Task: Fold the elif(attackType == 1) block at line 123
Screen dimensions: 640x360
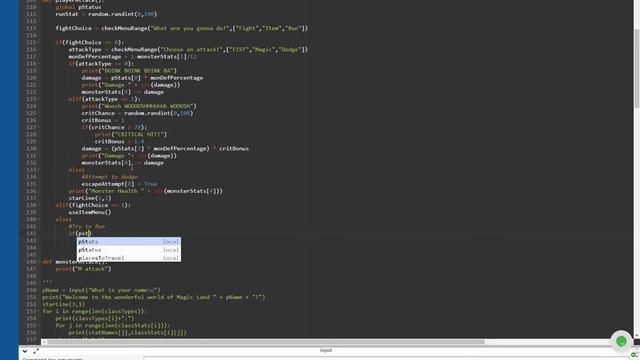Action: click(x=40, y=99)
